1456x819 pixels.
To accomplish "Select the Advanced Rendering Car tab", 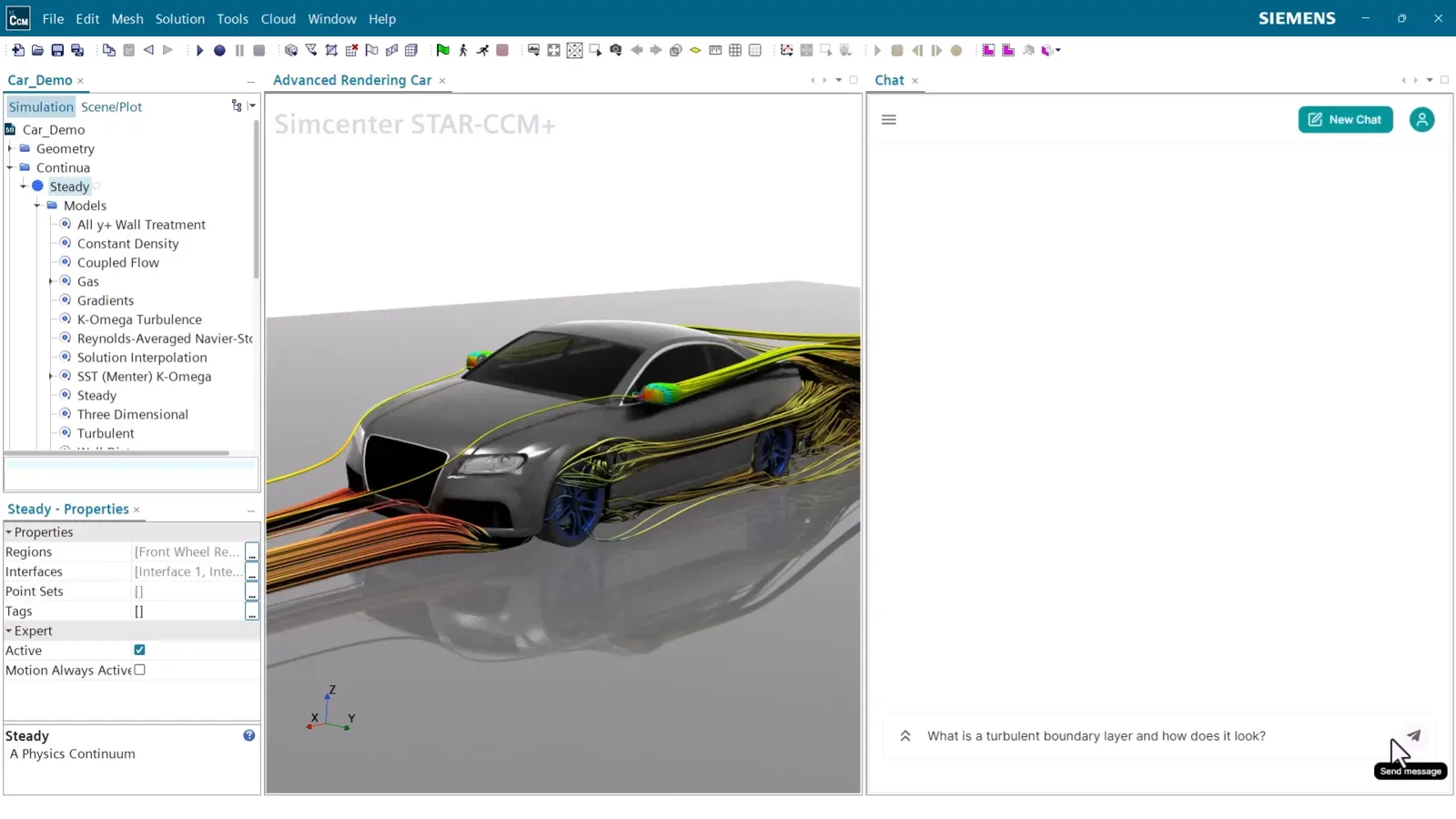I will tap(352, 80).
